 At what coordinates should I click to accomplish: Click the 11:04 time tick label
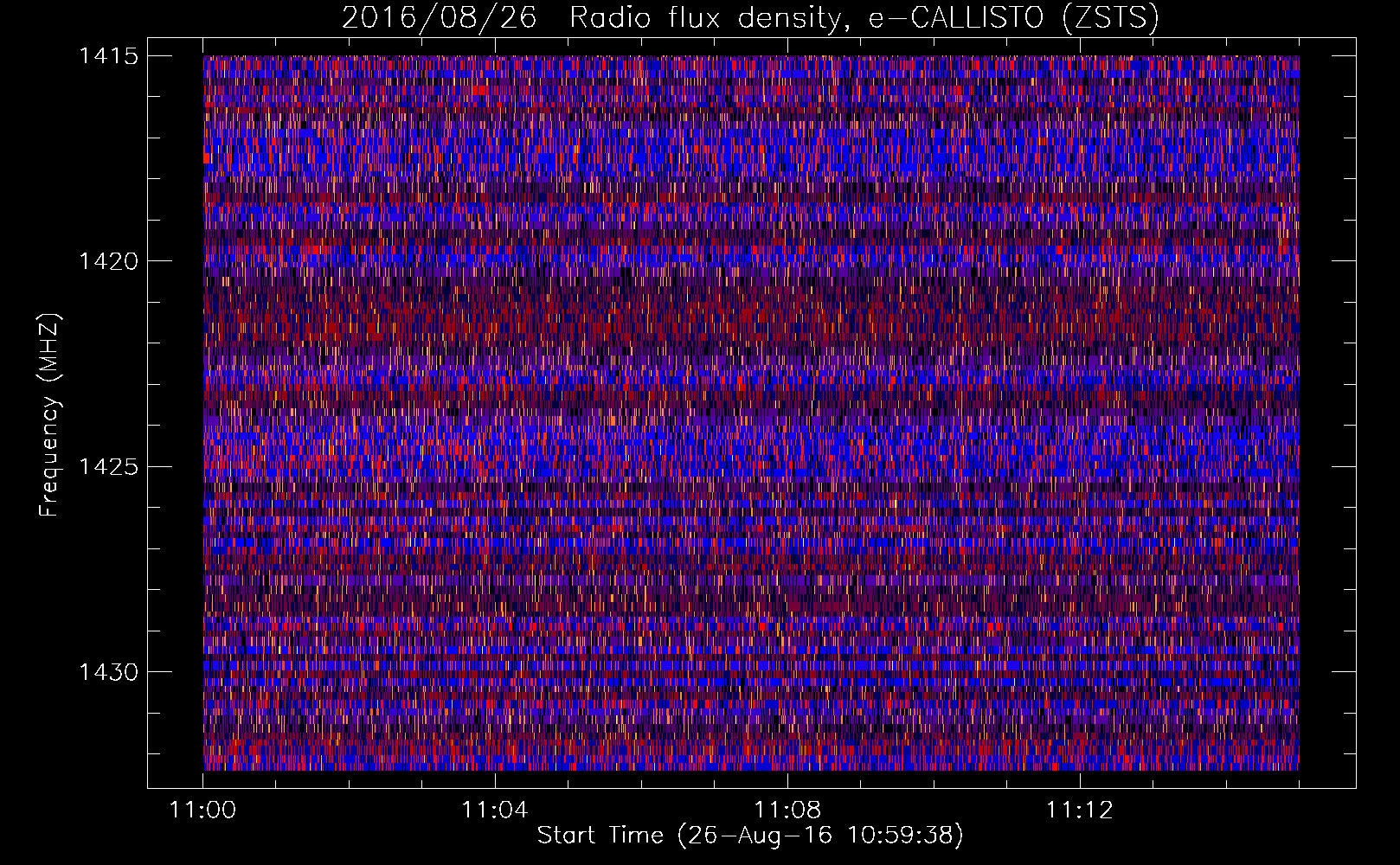point(495,811)
